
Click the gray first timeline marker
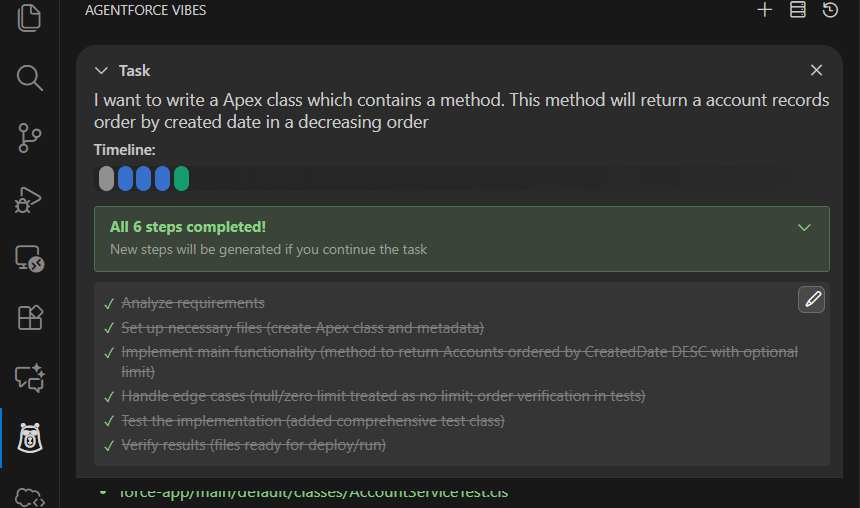(x=106, y=179)
